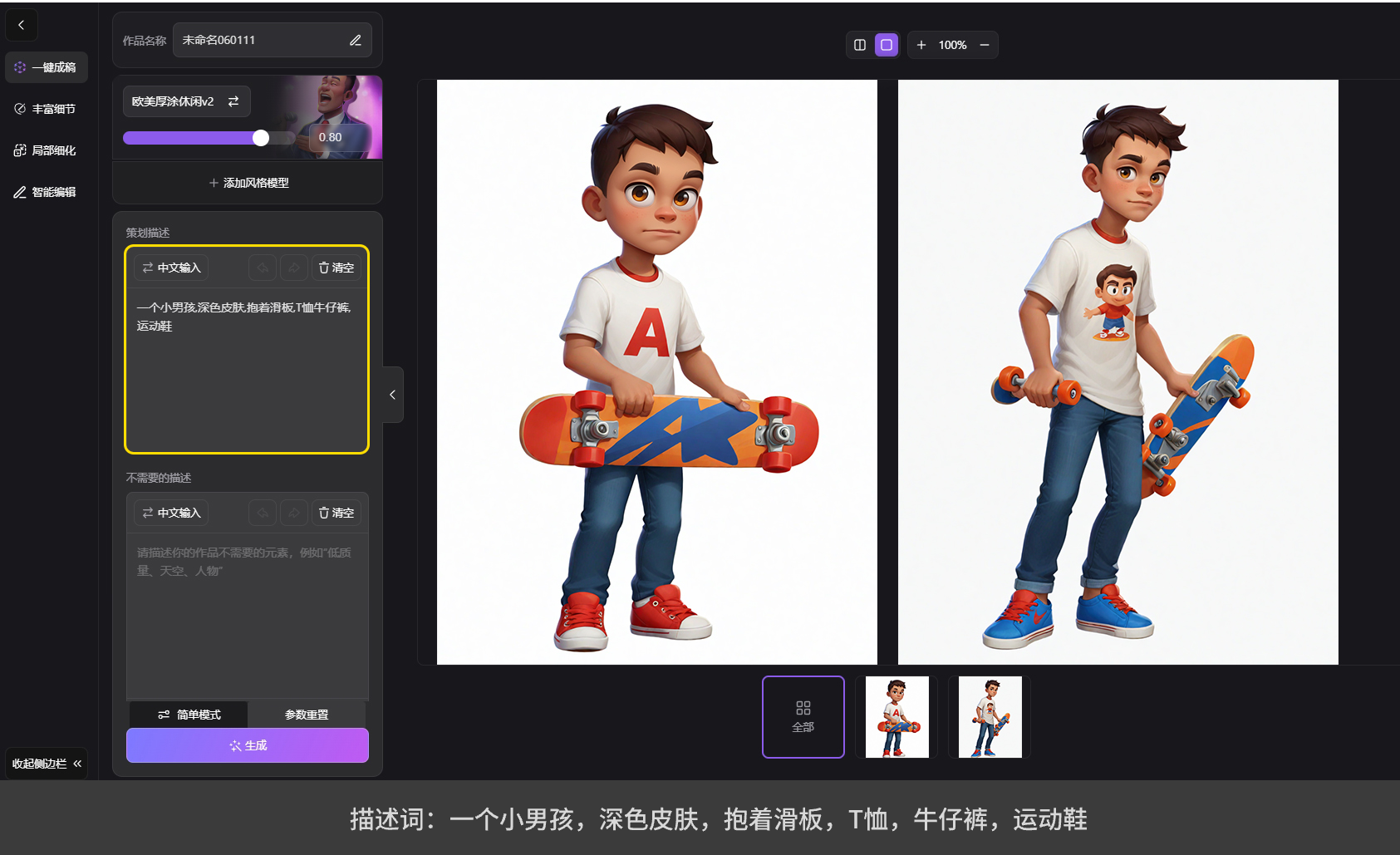Click 清空 in 不需要的描述 panel
The width and height of the screenshot is (1400, 855).
pyautogui.click(x=336, y=513)
